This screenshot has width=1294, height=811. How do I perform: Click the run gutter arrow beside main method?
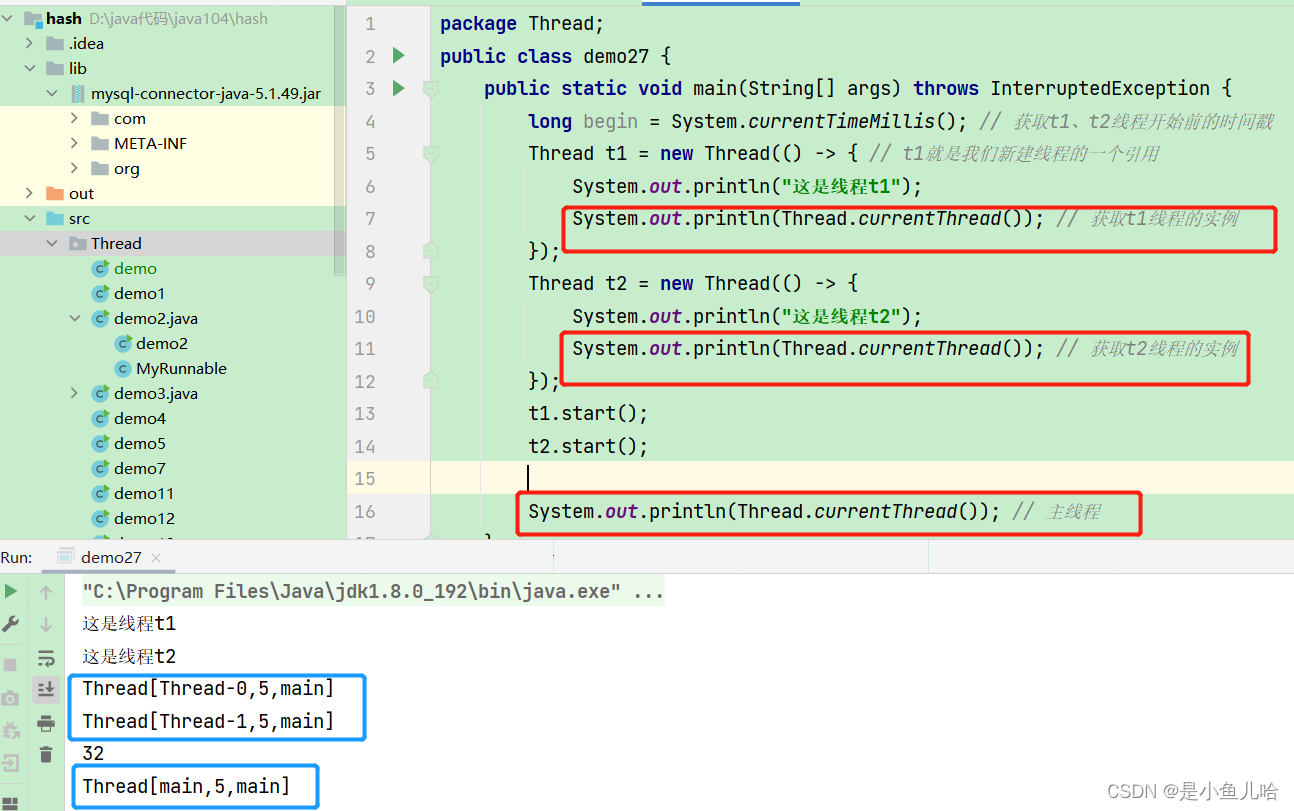click(398, 88)
